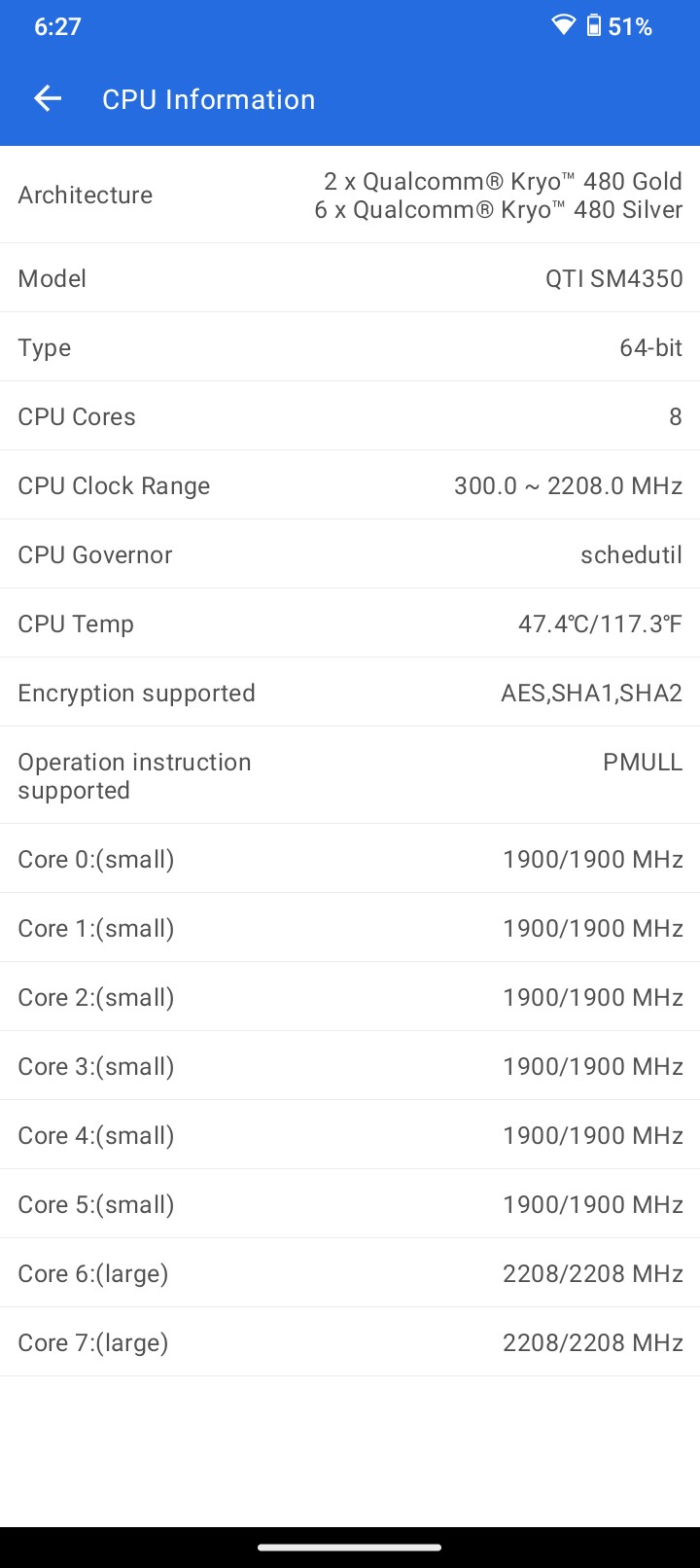Tap the back arrow icon
The width and height of the screenshot is (700, 1568).
48,98
